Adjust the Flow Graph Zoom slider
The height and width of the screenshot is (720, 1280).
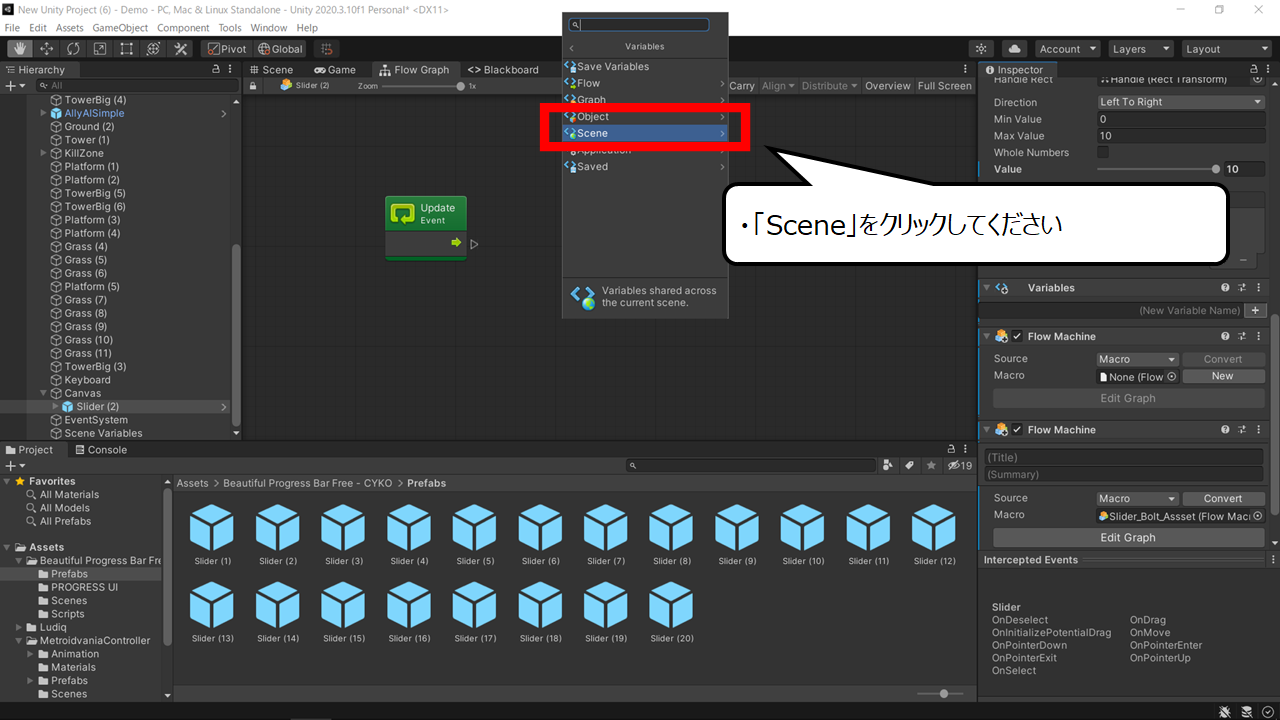tap(423, 86)
